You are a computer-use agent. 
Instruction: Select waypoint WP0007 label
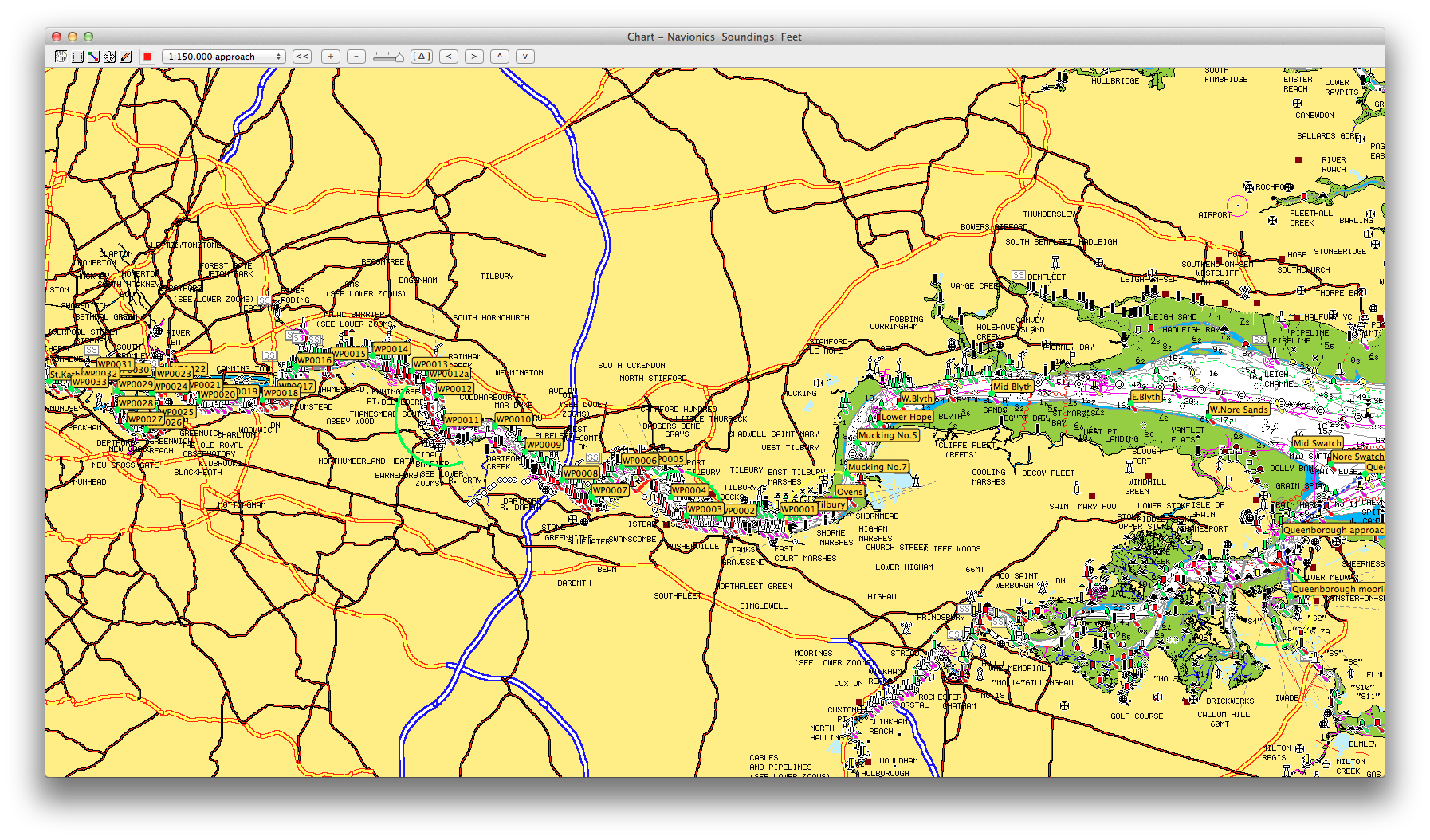click(x=611, y=490)
